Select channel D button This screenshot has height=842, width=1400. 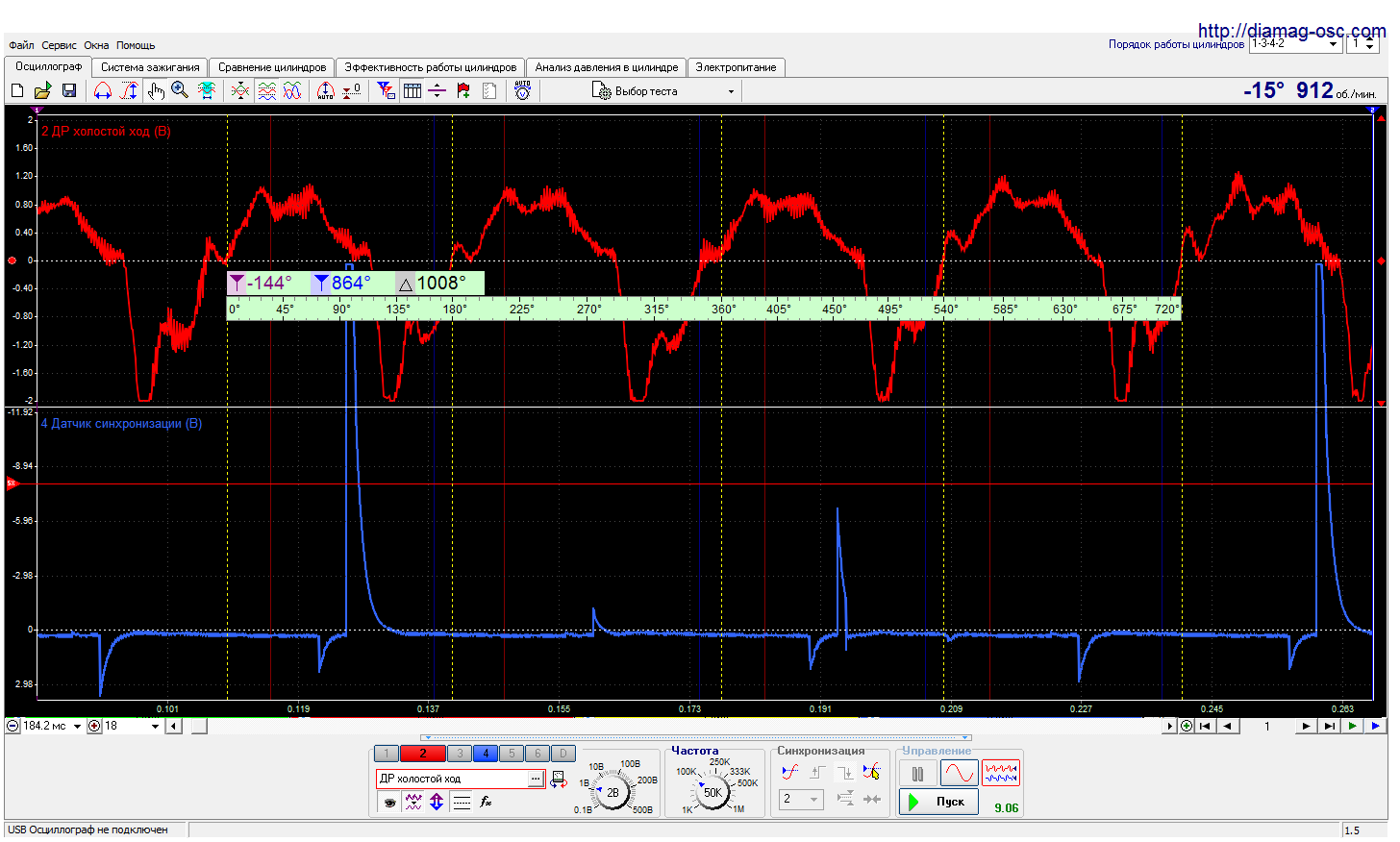[x=563, y=754]
